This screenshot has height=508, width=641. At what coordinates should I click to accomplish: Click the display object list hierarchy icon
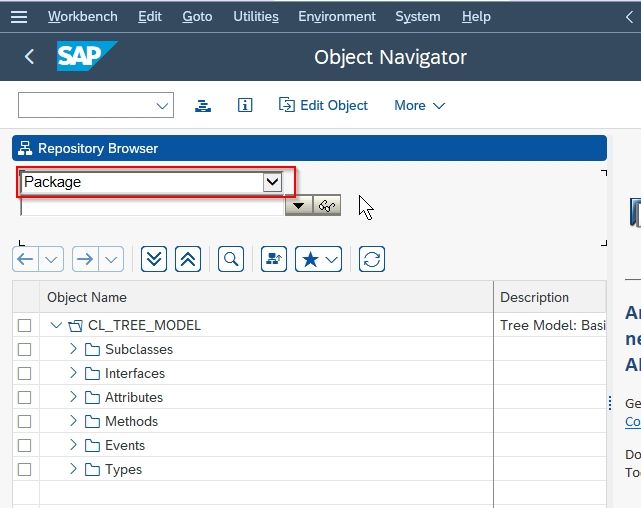coord(203,105)
